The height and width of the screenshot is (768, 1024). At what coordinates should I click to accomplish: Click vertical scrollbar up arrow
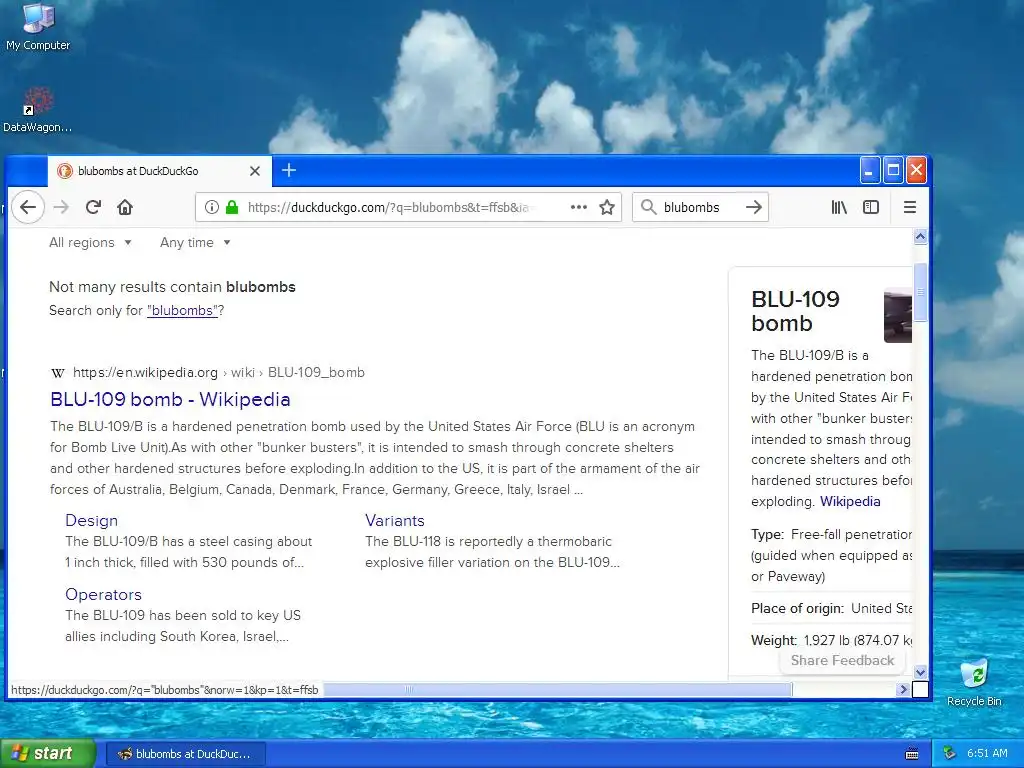pos(920,237)
